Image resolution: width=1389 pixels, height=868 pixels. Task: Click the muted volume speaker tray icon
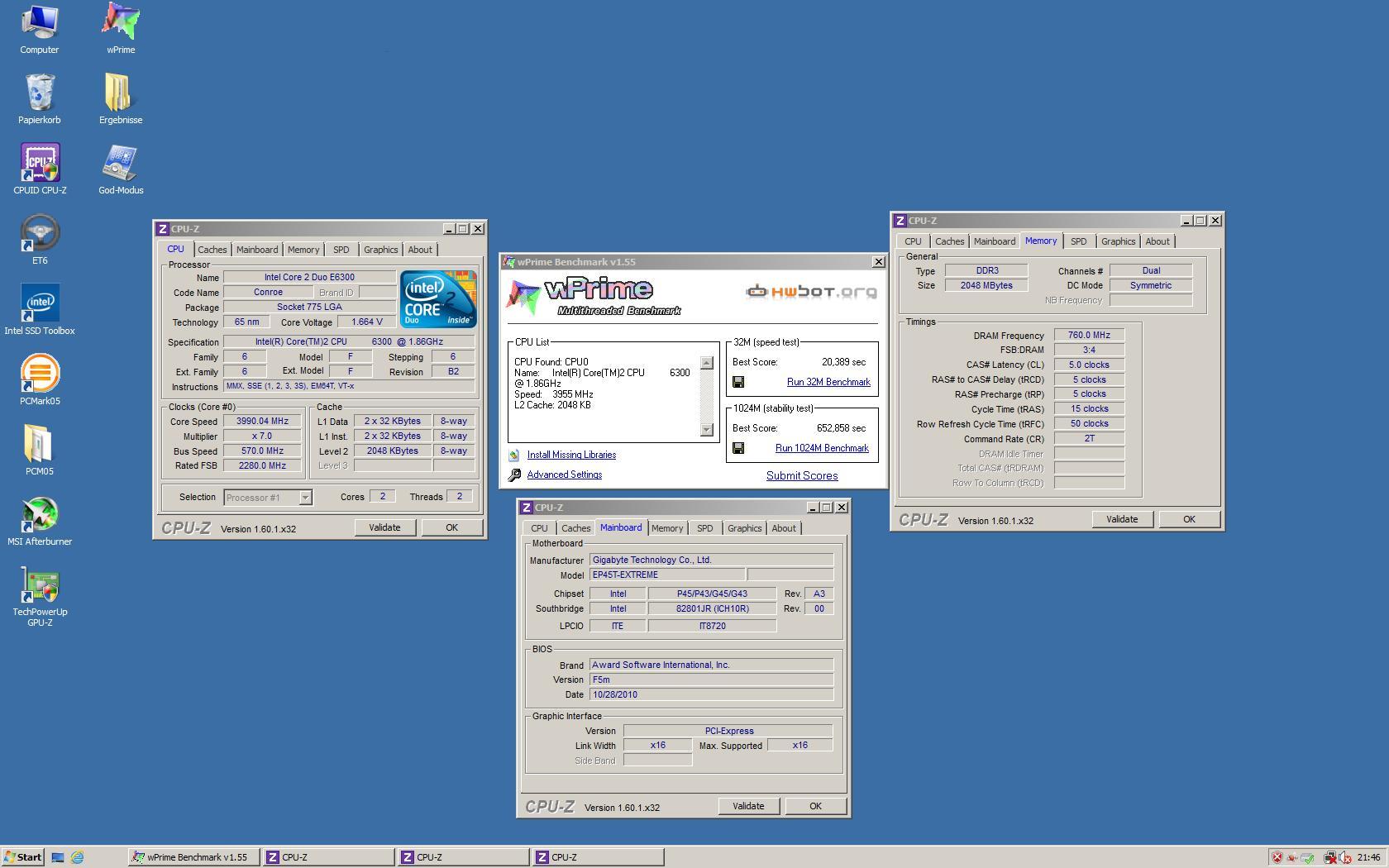(1347, 857)
